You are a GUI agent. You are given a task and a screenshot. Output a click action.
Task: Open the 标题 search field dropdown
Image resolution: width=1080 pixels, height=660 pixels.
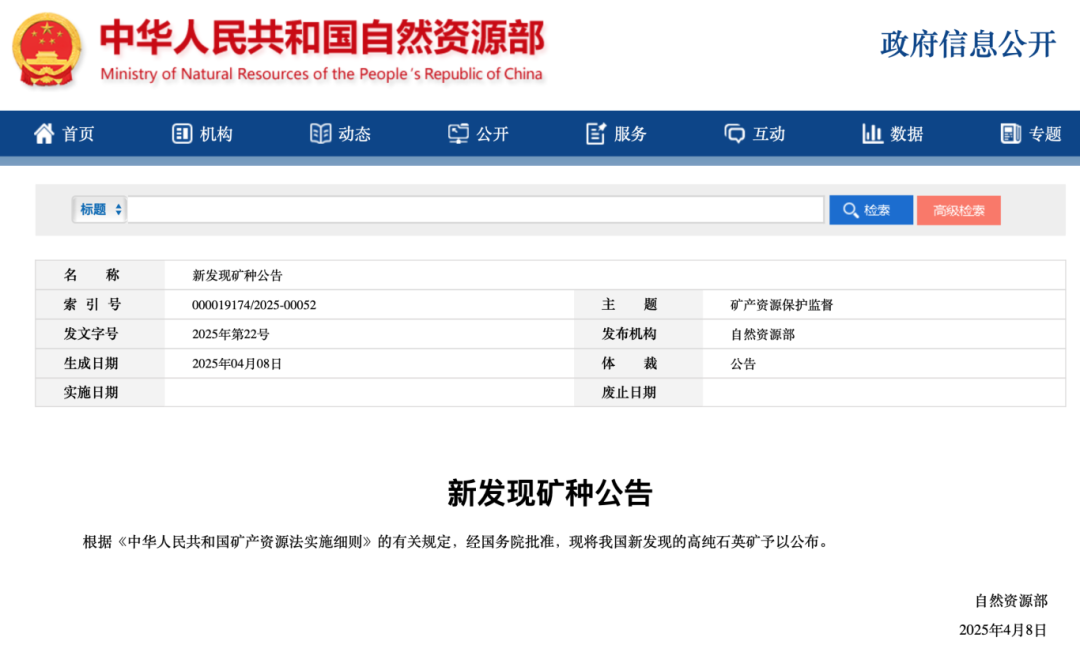(101, 210)
